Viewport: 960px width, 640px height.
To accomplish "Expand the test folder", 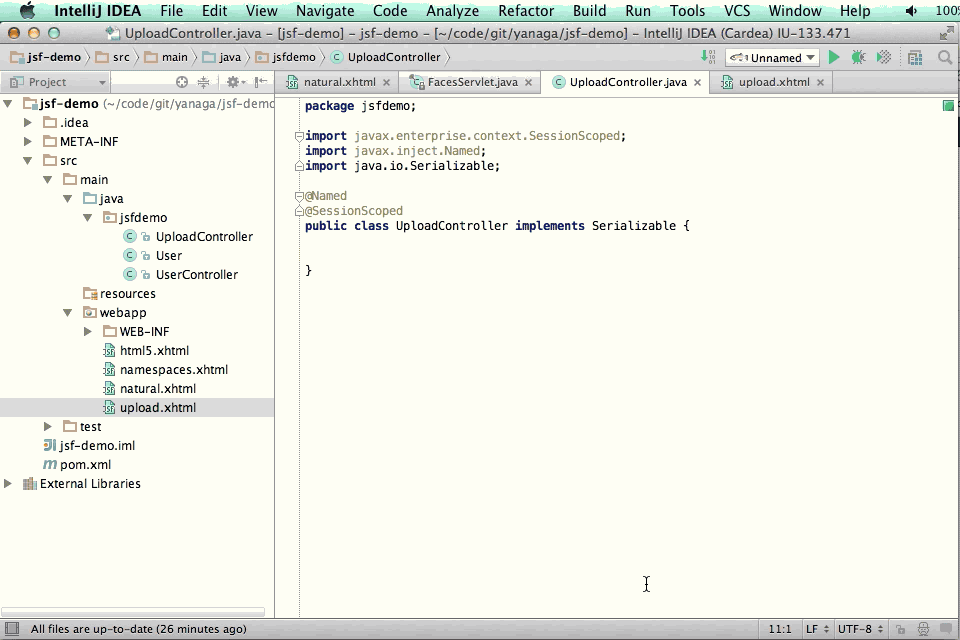I will [48, 427].
